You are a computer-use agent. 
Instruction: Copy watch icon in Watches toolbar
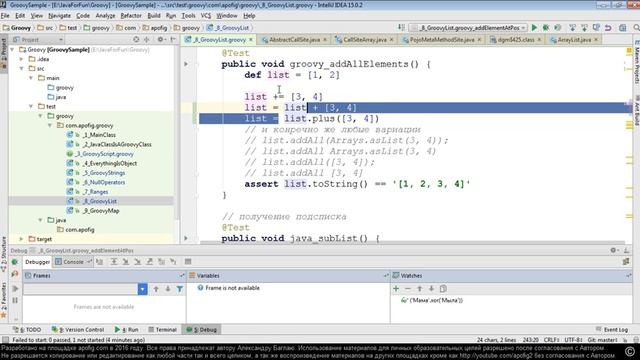click(443, 289)
